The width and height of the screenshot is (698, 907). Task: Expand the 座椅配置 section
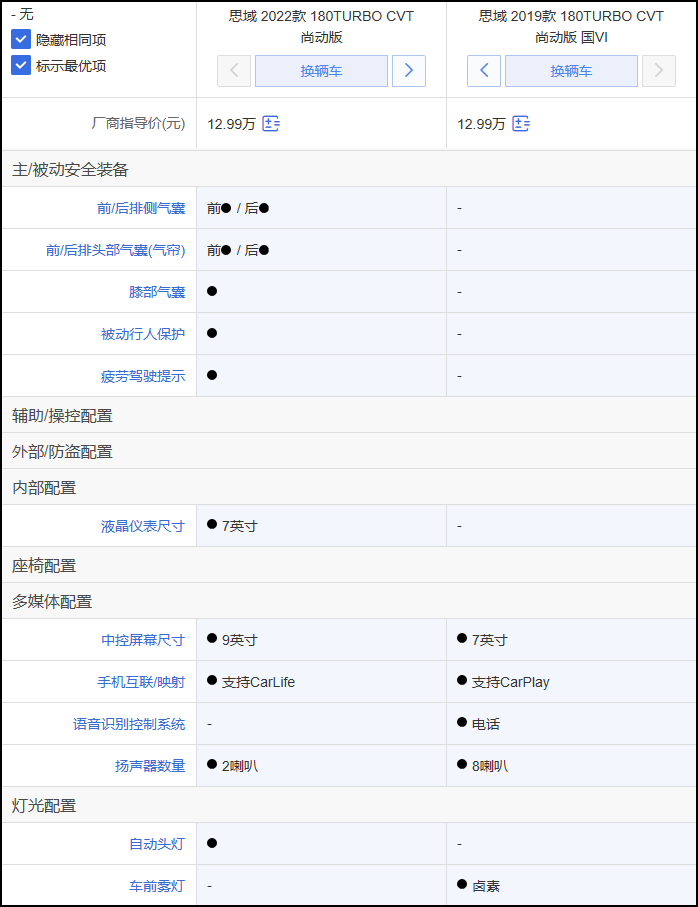click(349, 565)
